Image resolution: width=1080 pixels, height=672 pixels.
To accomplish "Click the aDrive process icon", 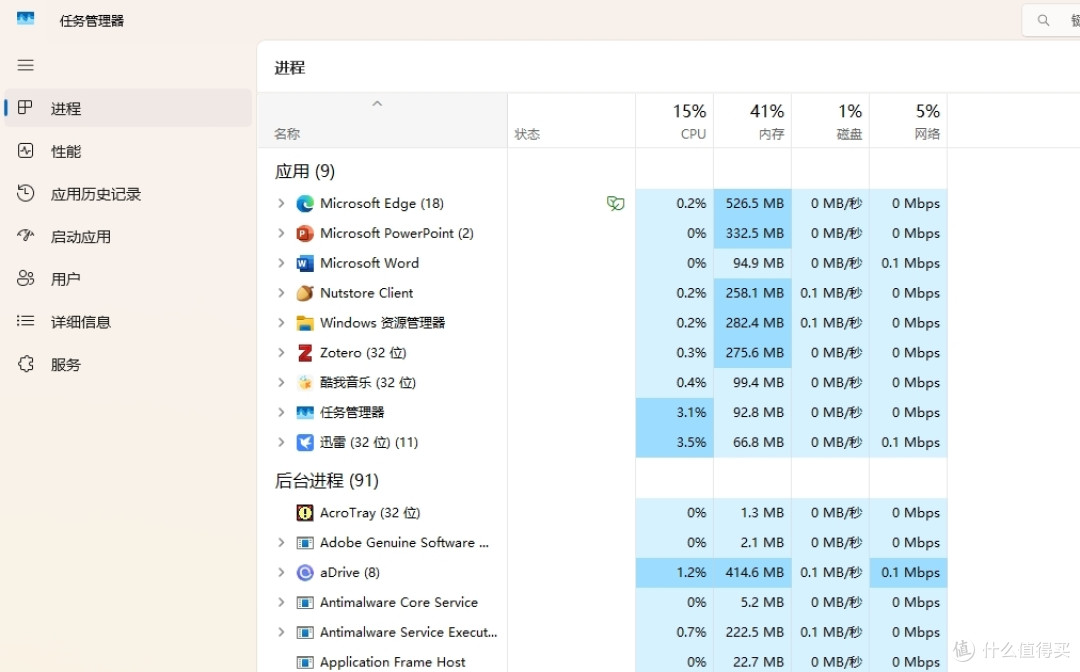I will point(304,572).
